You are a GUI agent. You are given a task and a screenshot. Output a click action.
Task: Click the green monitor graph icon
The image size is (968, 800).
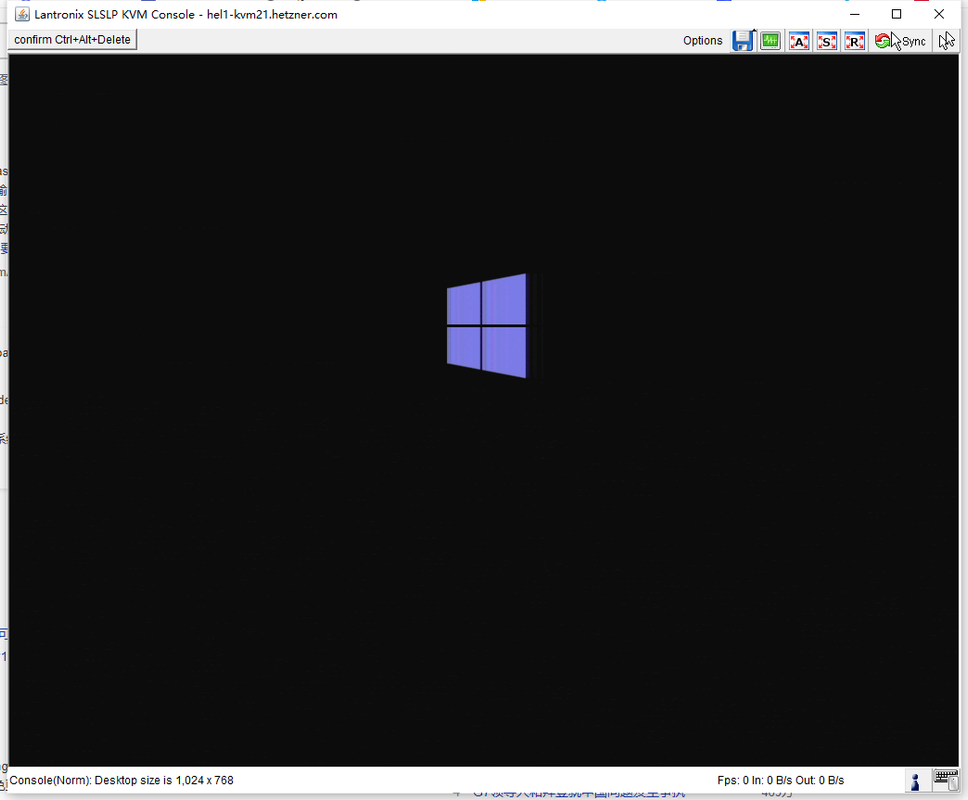[x=770, y=41]
